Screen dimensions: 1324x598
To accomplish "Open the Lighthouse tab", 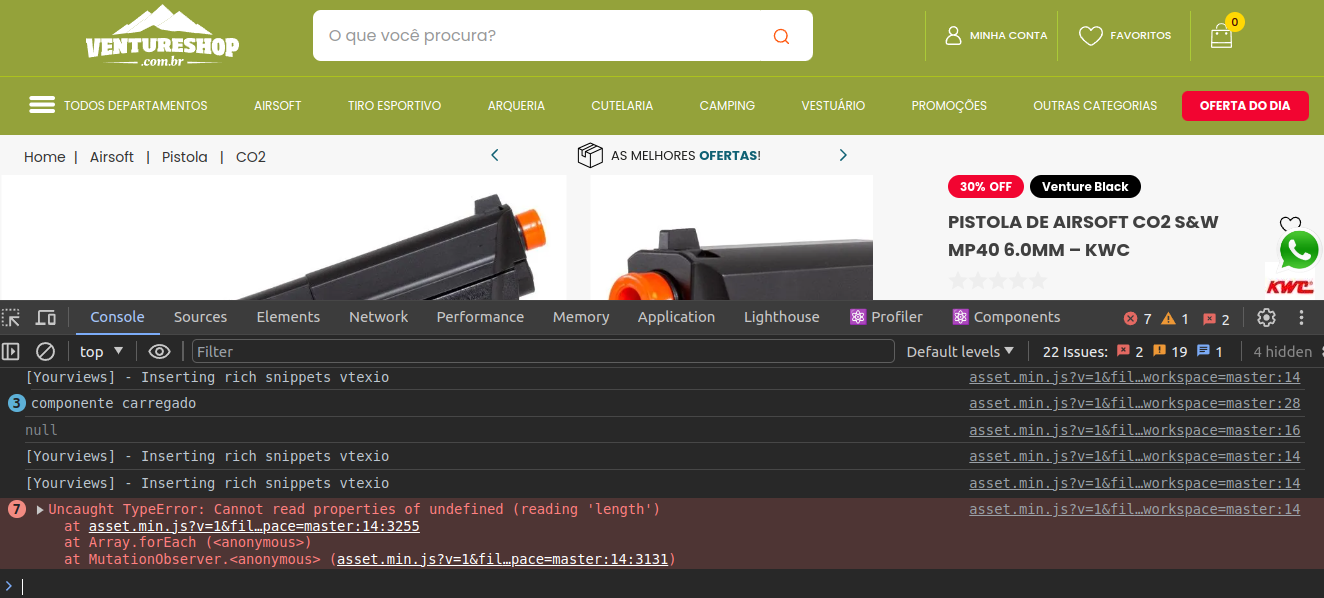I will point(781,317).
